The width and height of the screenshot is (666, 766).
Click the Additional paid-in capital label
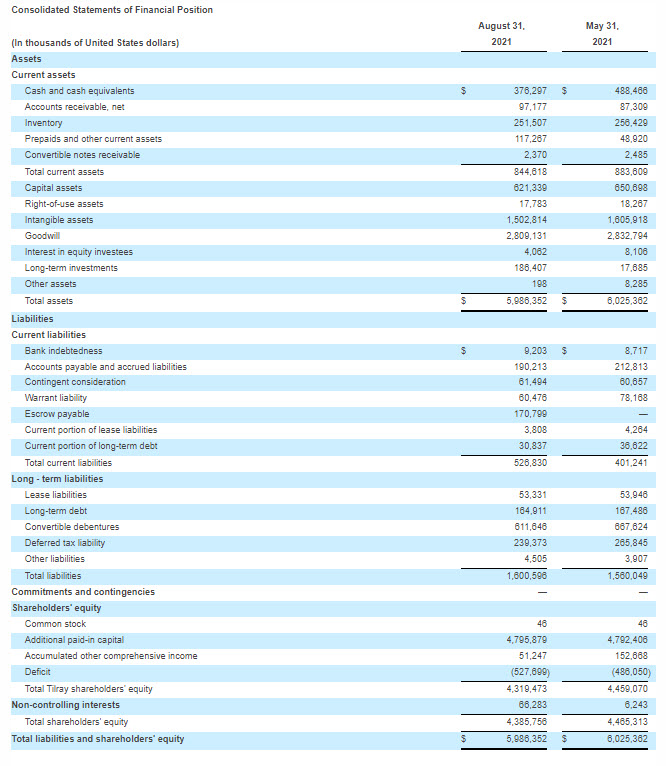[74, 640]
